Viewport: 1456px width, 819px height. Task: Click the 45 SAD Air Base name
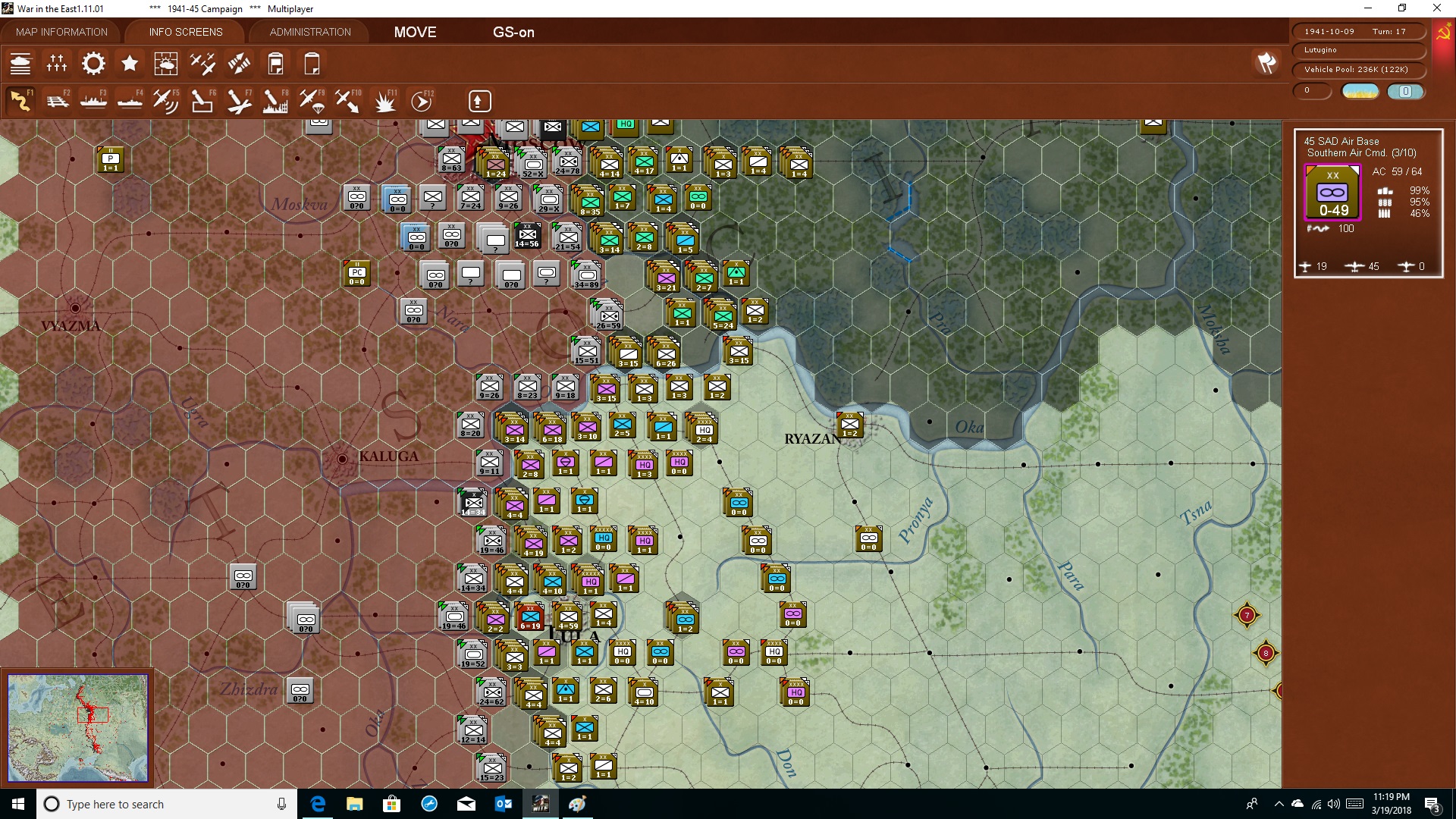click(x=1341, y=141)
